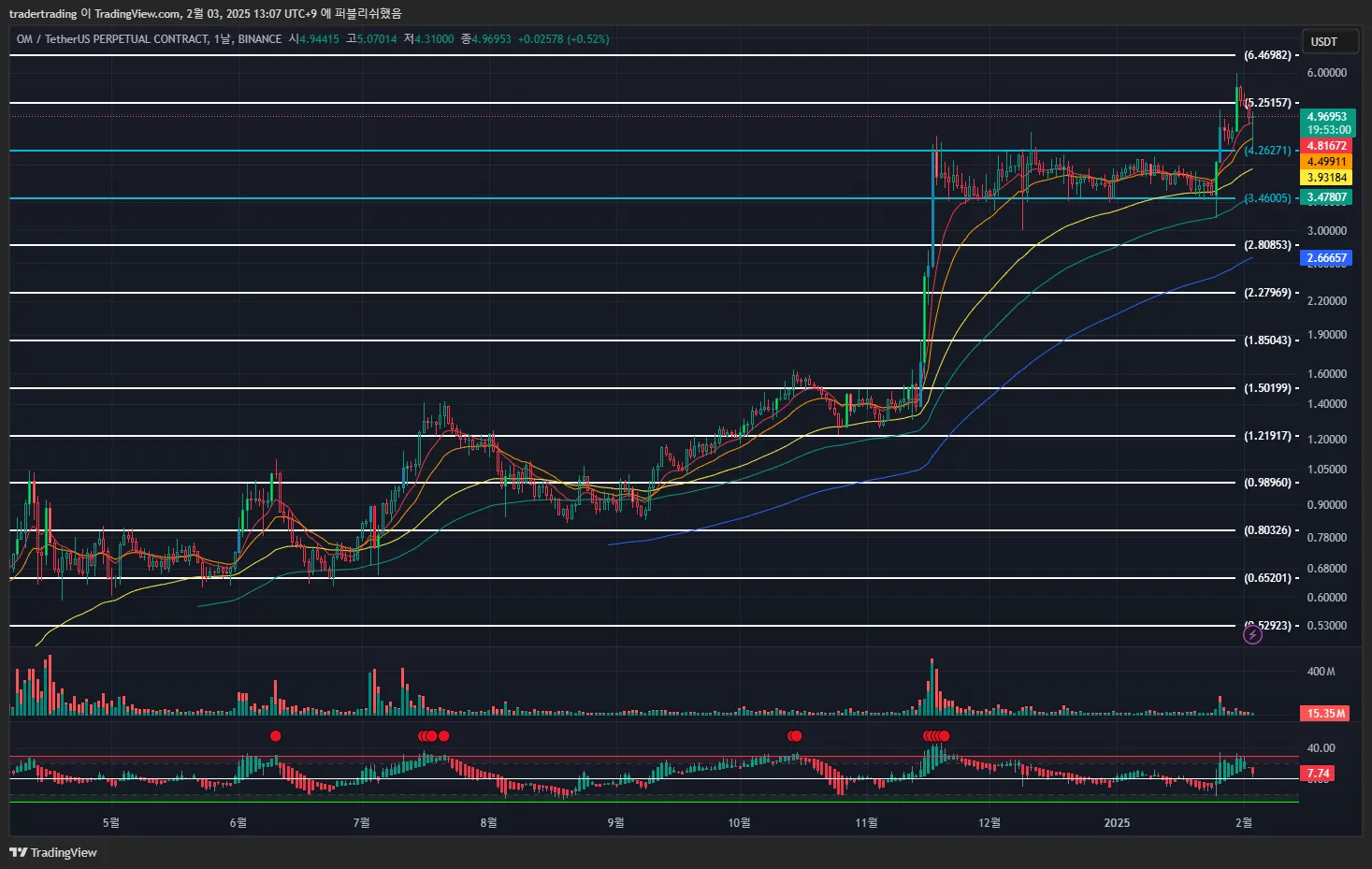Viewport: 1372px width, 869px height.
Task: Click the volume value label 15.35M
Action: click(1325, 714)
